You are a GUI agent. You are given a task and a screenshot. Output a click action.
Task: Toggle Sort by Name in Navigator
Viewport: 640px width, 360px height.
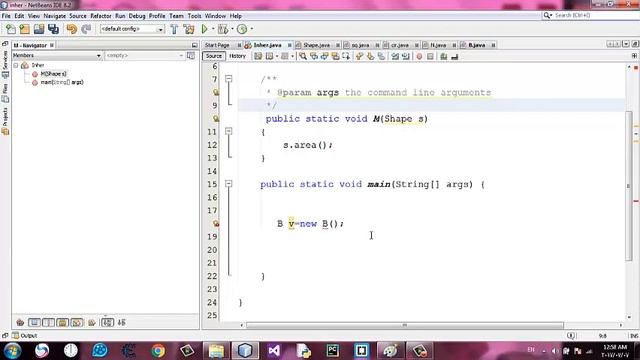(107, 322)
